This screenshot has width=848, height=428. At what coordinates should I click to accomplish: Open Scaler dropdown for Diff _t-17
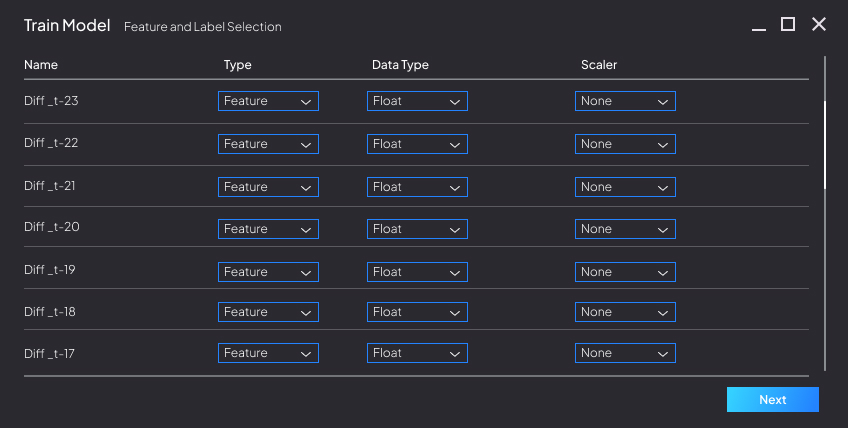click(625, 353)
